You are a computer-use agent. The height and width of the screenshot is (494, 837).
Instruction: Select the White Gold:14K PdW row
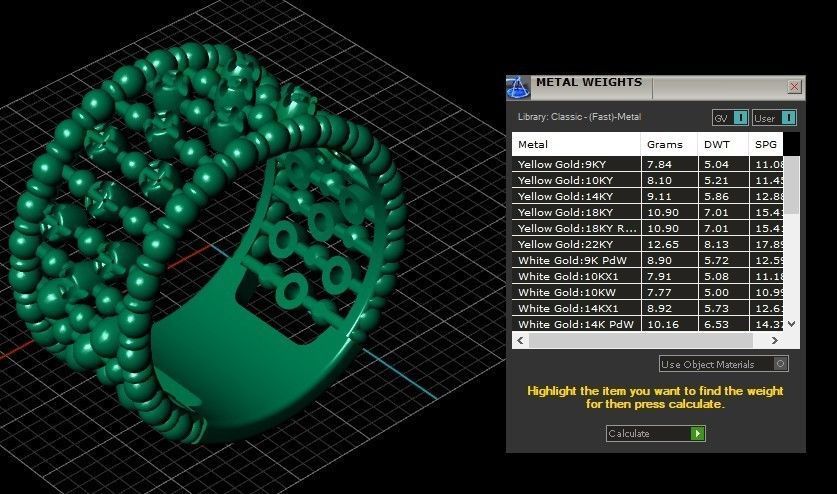coord(648,324)
